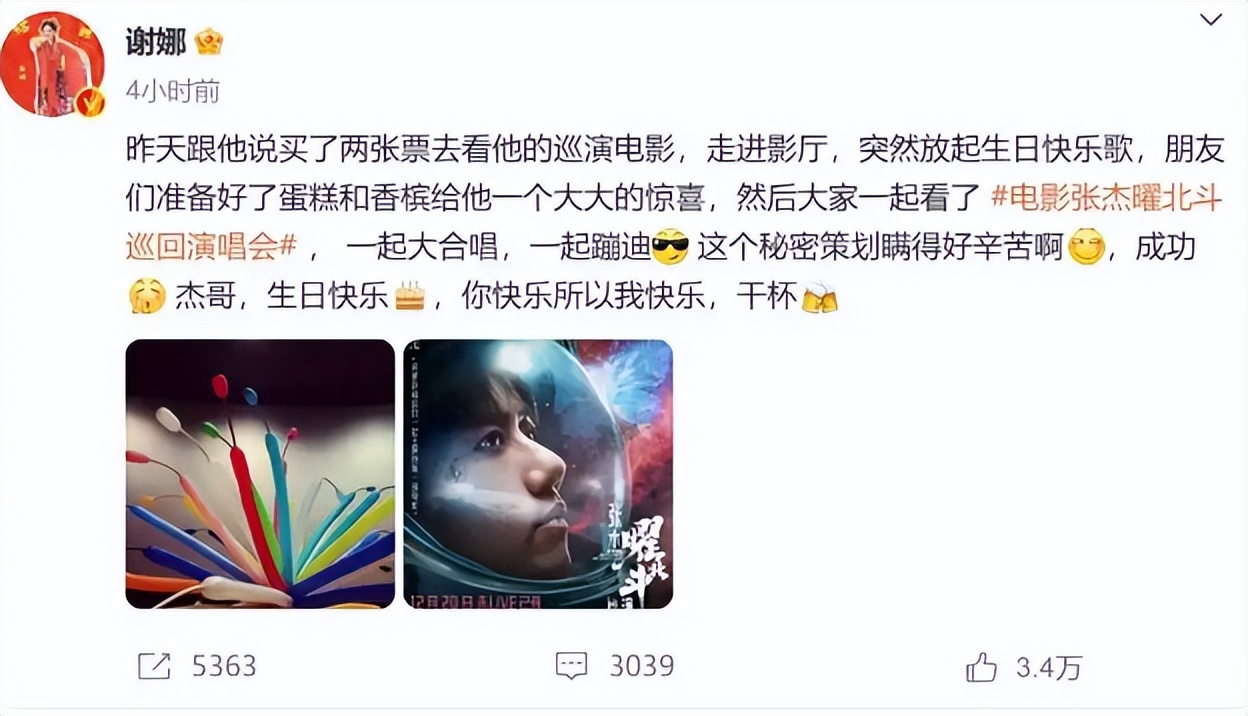Image resolution: width=1248 pixels, height=716 pixels.
Task: Click the smiling emoji after 好辛苦啊
Action: [x=1087, y=247]
